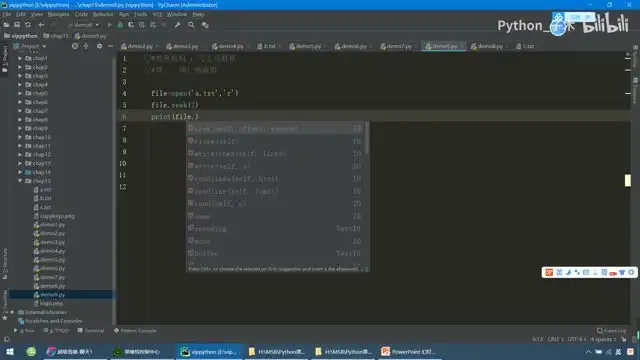Switch to the demo7.py editor tab

pyautogui.click(x=396, y=46)
